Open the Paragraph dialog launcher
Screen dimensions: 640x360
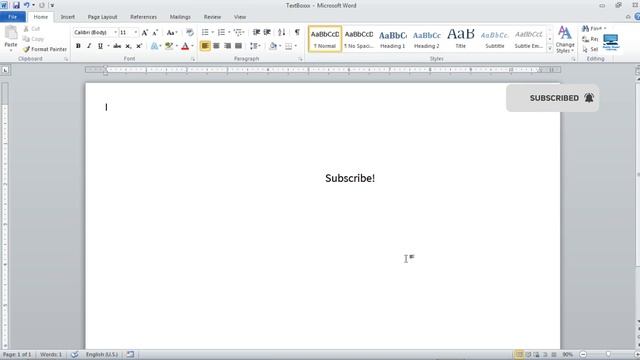(300, 59)
